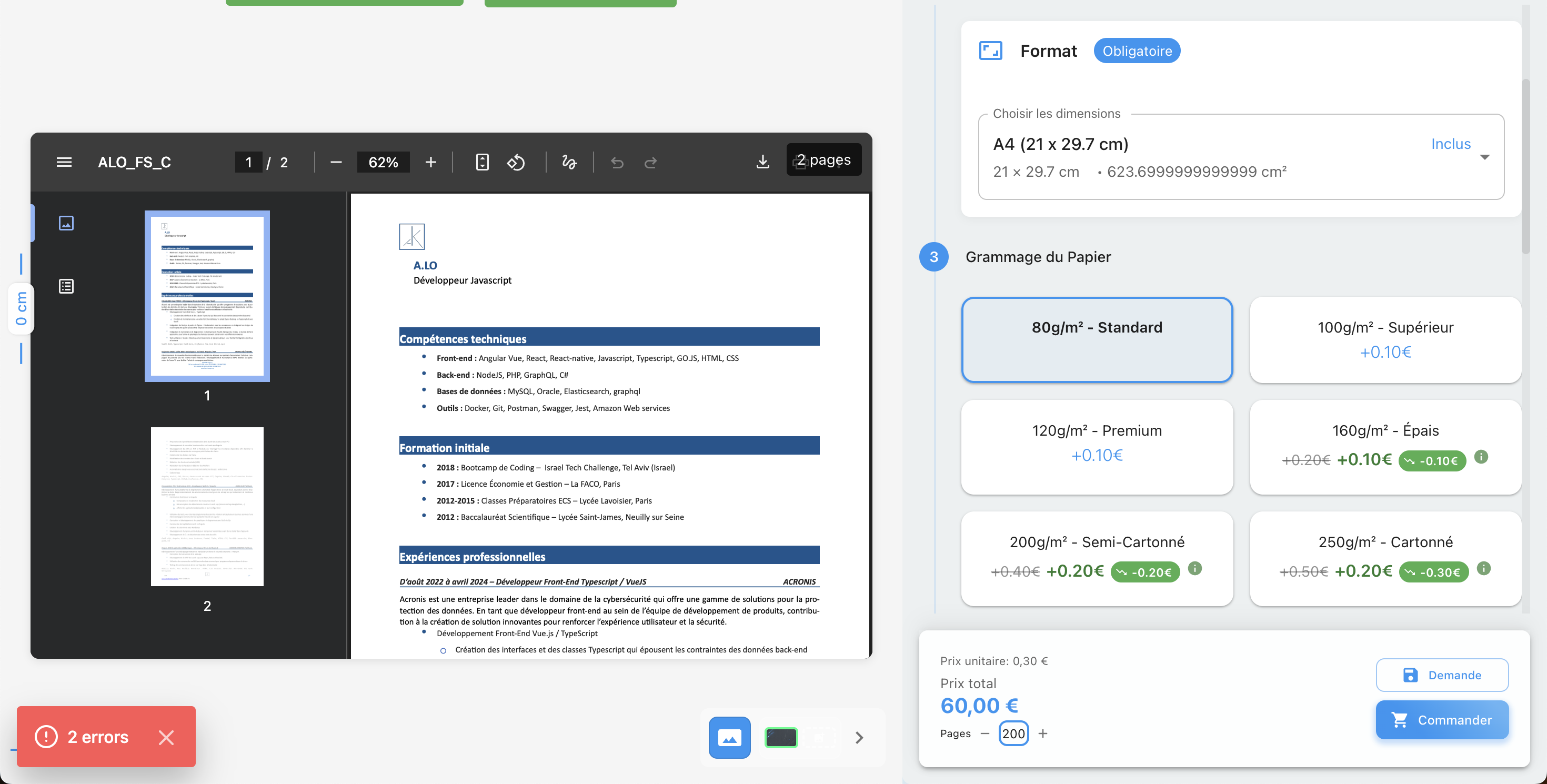Click the fit-to-page icon

pos(481,162)
